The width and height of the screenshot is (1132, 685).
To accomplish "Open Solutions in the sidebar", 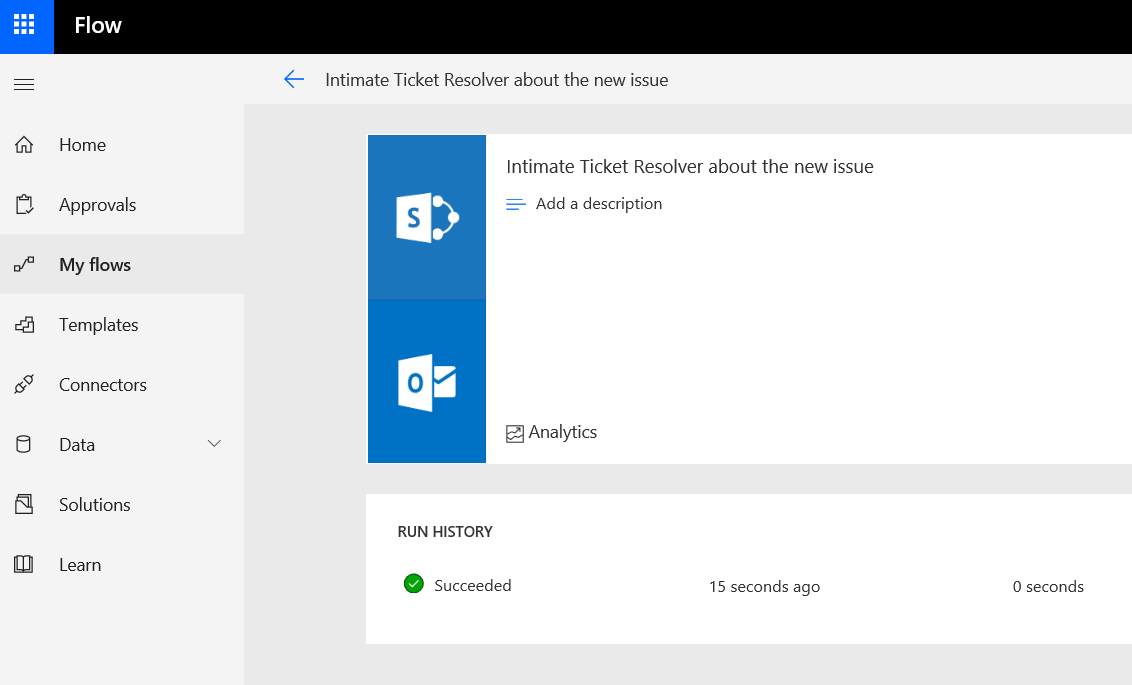I will [122, 505].
